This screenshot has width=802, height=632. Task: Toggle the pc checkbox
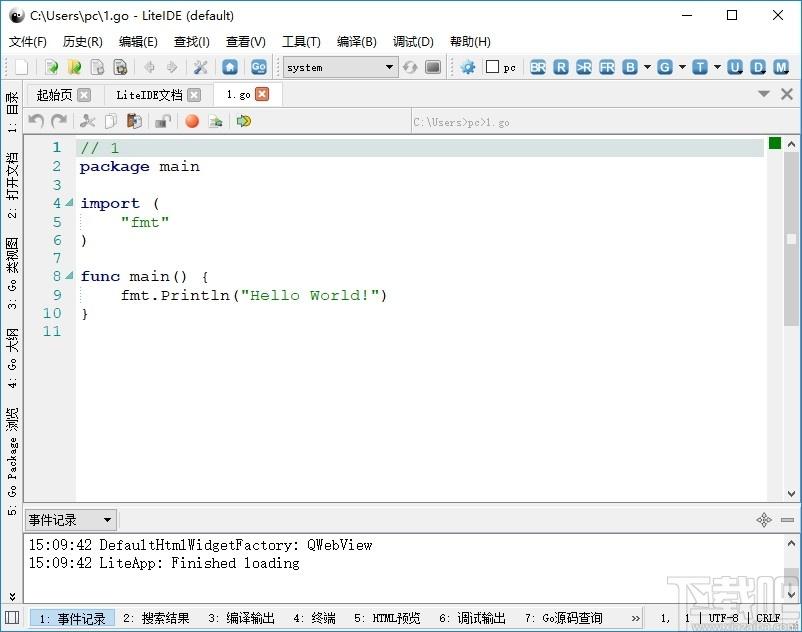click(492, 67)
